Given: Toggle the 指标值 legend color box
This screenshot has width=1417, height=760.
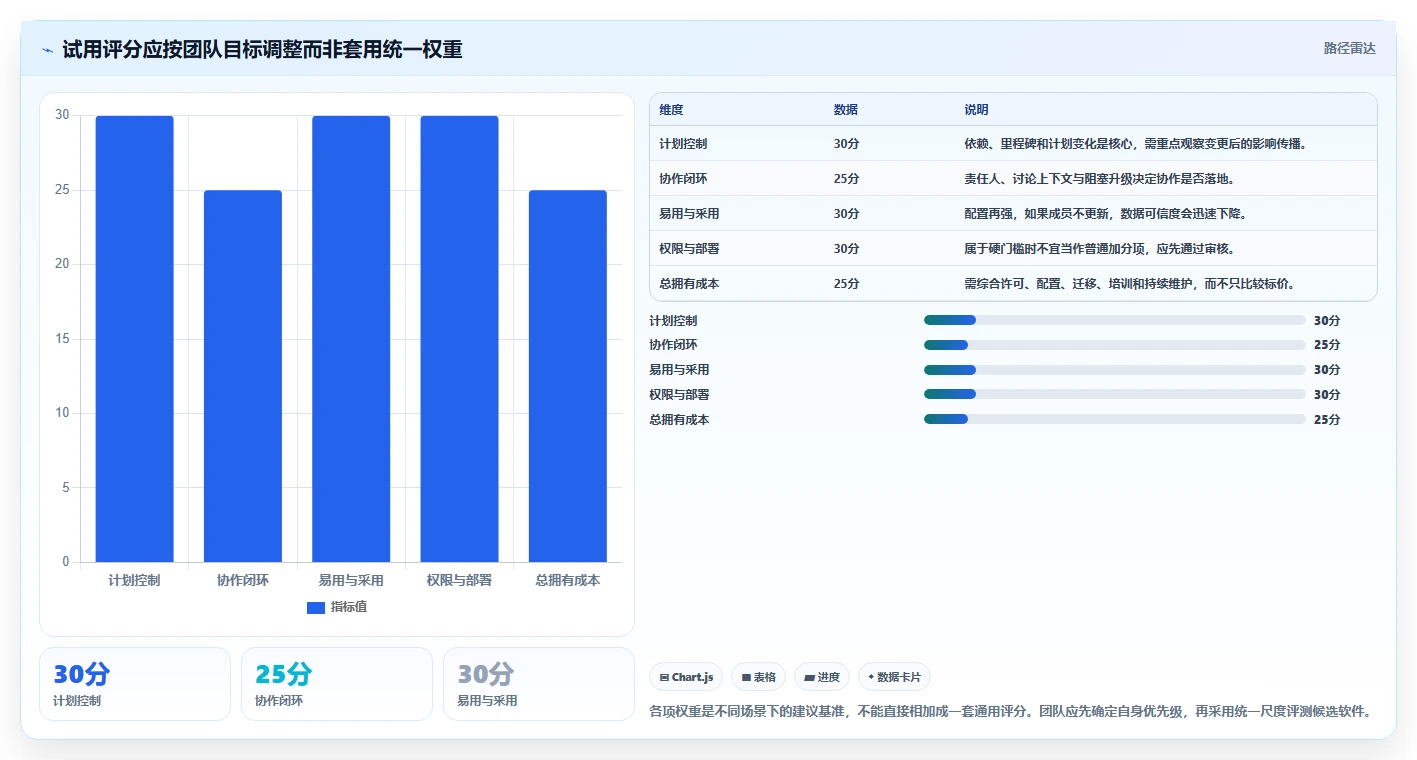Looking at the screenshot, I should click(x=316, y=607).
